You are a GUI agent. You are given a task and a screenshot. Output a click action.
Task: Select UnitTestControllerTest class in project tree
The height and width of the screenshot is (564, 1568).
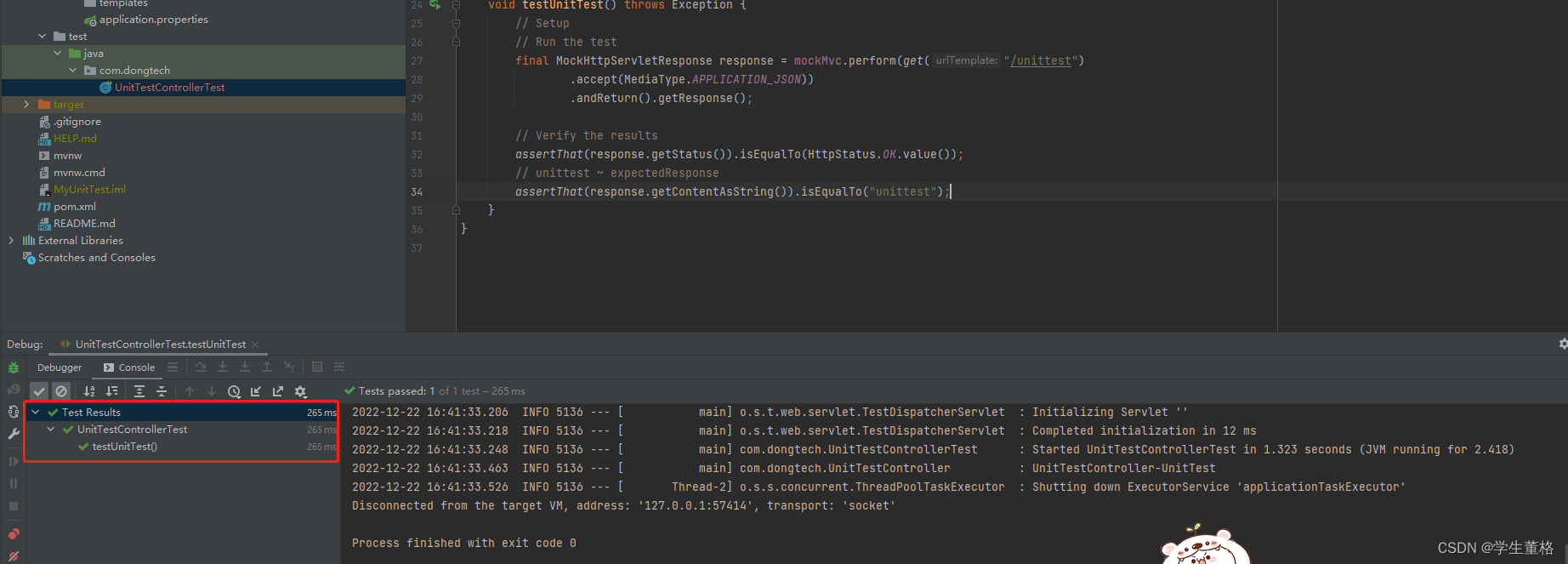[170, 88]
